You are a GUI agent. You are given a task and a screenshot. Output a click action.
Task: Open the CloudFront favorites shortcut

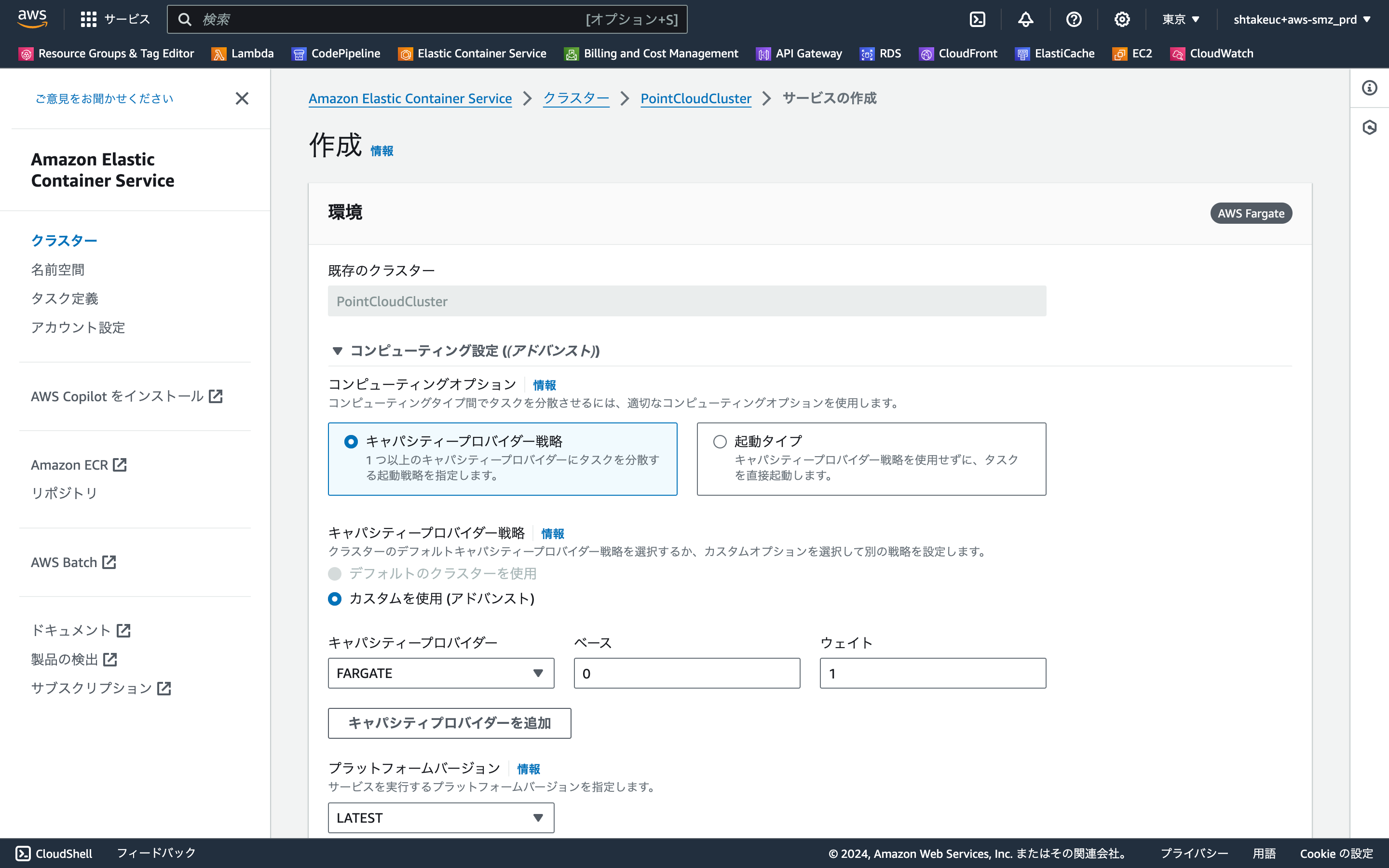point(958,54)
